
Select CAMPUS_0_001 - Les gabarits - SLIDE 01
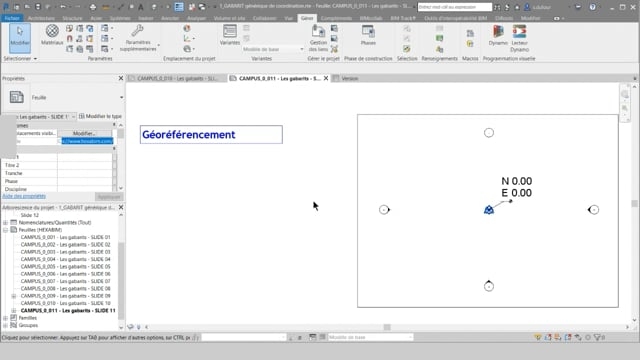[65, 237]
